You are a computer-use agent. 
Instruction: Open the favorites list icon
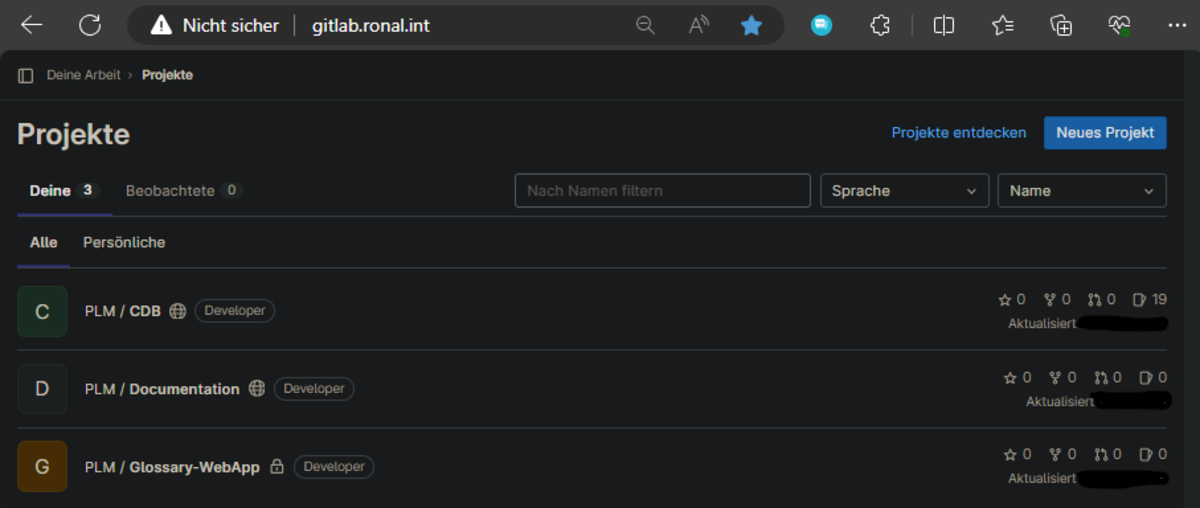[1003, 26]
